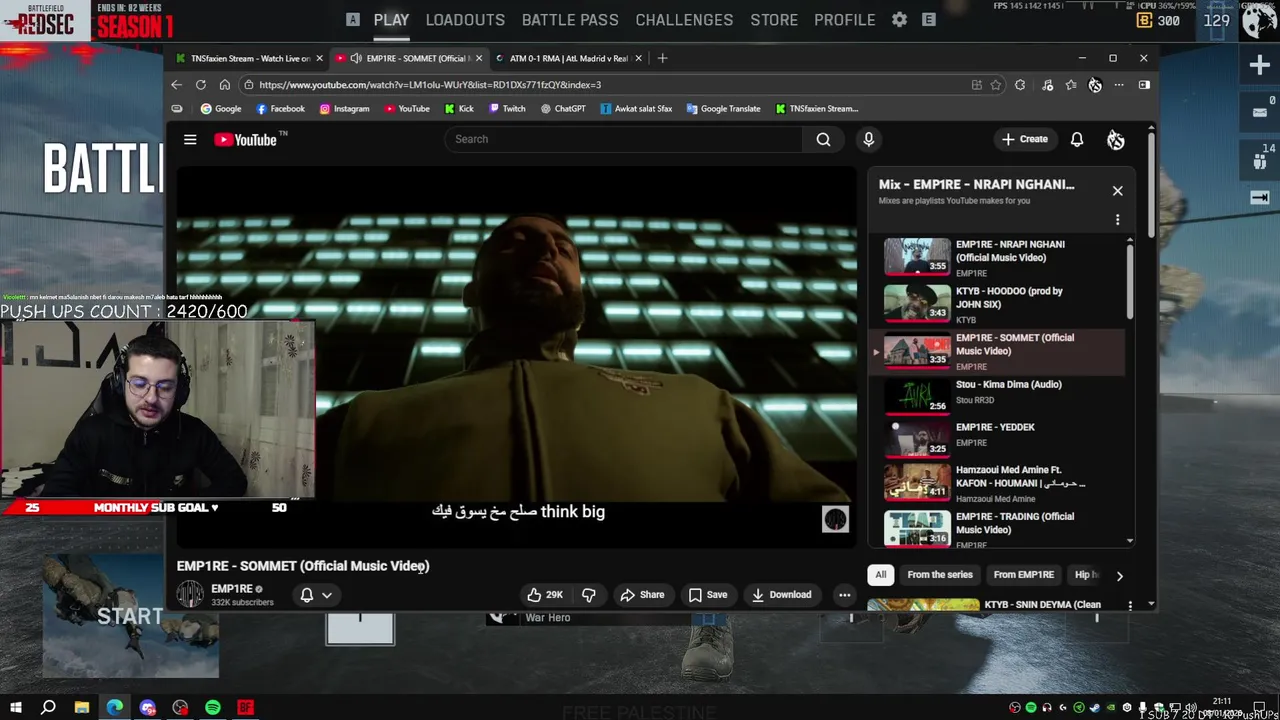This screenshot has width=1280, height=720.
Task: Open the browser media control music icon
Action: [1047, 85]
